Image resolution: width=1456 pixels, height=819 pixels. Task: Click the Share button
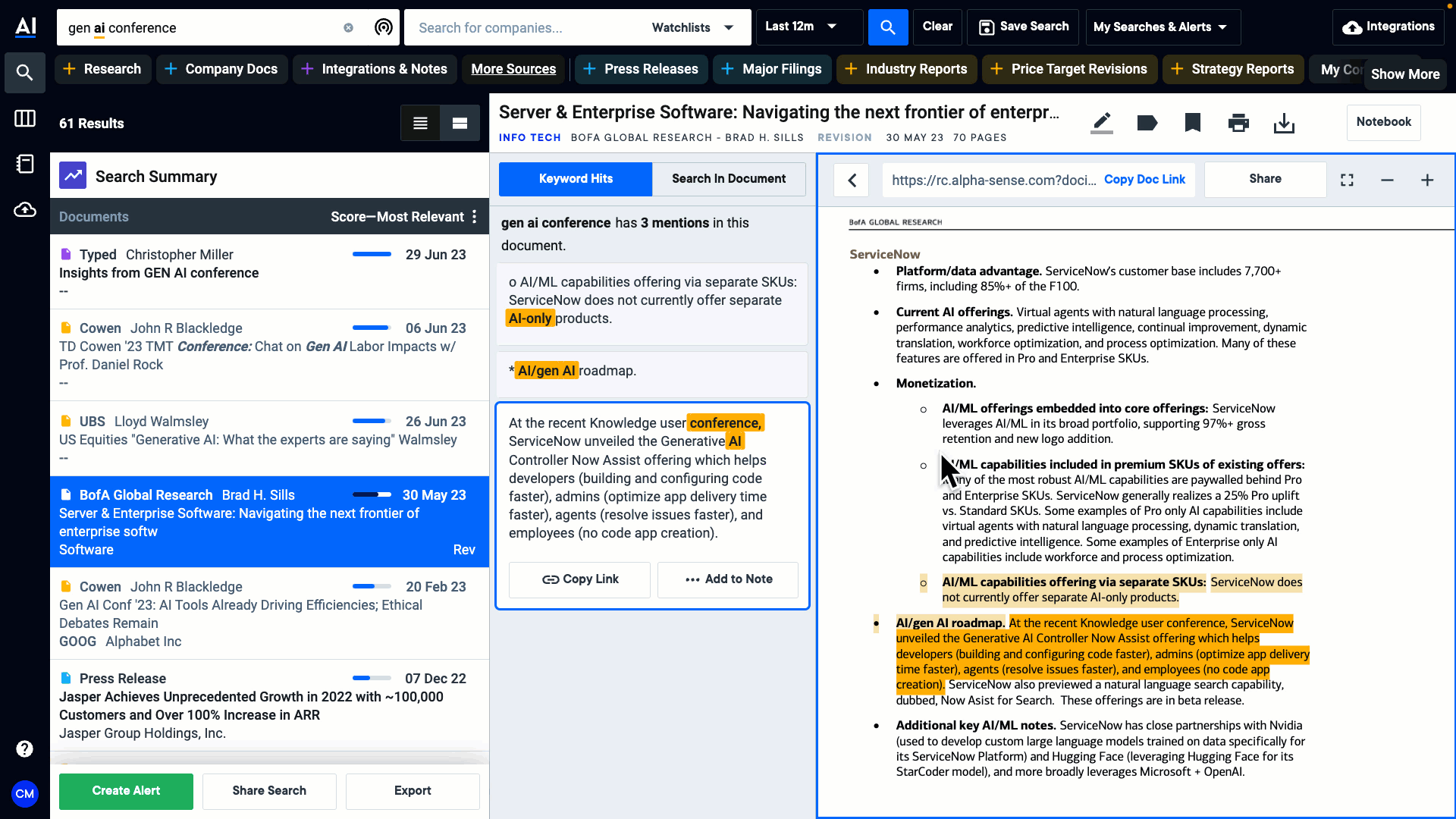coord(1265,179)
